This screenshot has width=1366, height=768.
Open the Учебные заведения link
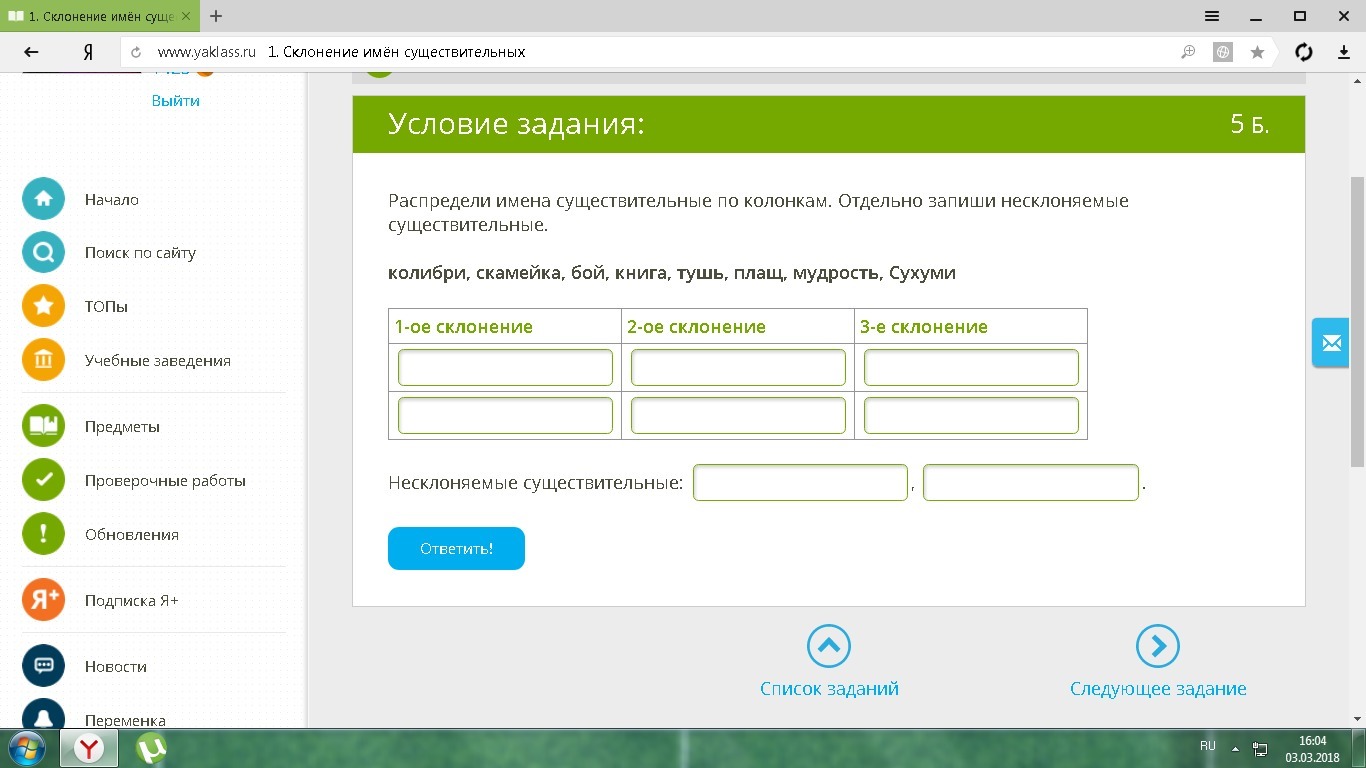coord(158,361)
